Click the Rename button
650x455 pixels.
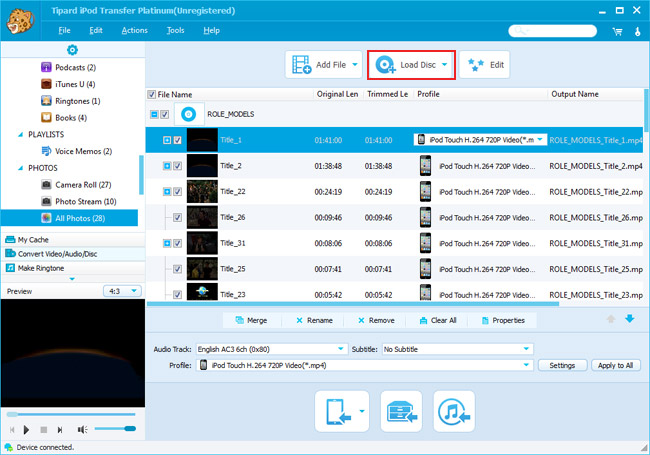click(x=314, y=320)
